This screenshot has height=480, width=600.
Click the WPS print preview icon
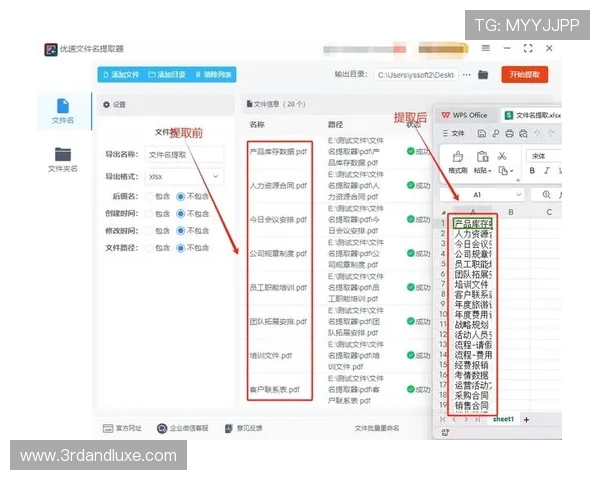(x=523, y=134)
